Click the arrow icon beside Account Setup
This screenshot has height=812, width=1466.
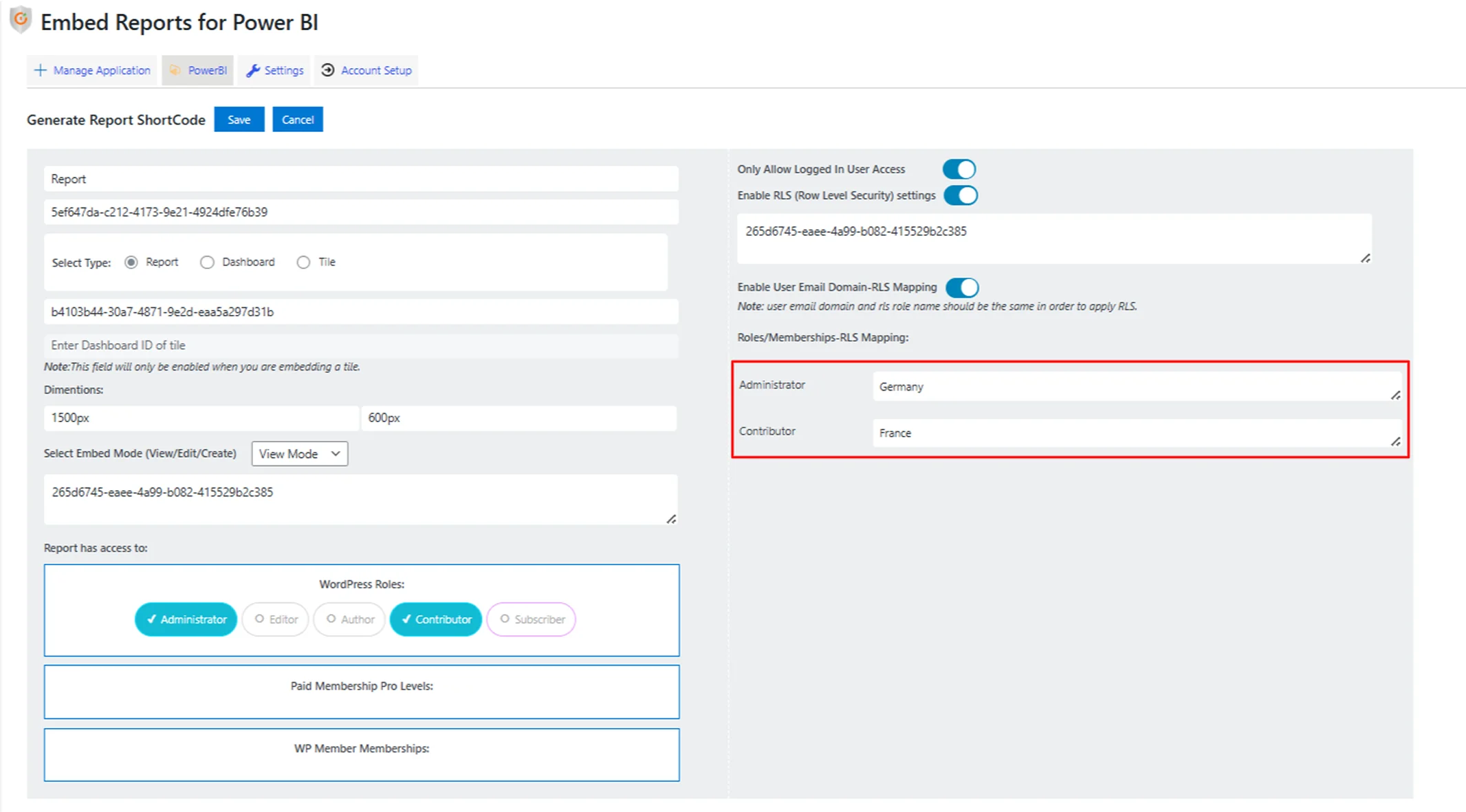pos(328,70)
